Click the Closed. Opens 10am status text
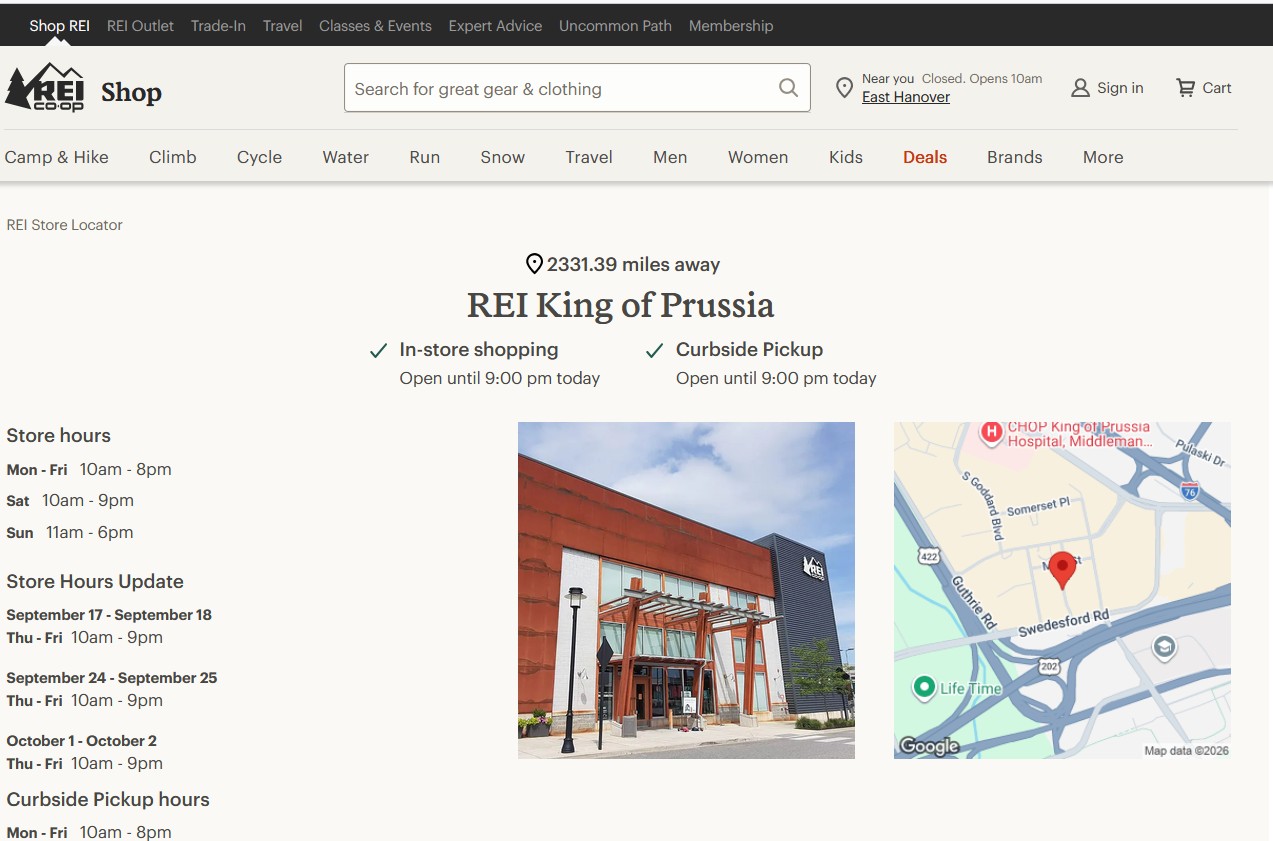The width and height of the screenshot is (1273, 841). pyautogui.click(x=982, y=79)
